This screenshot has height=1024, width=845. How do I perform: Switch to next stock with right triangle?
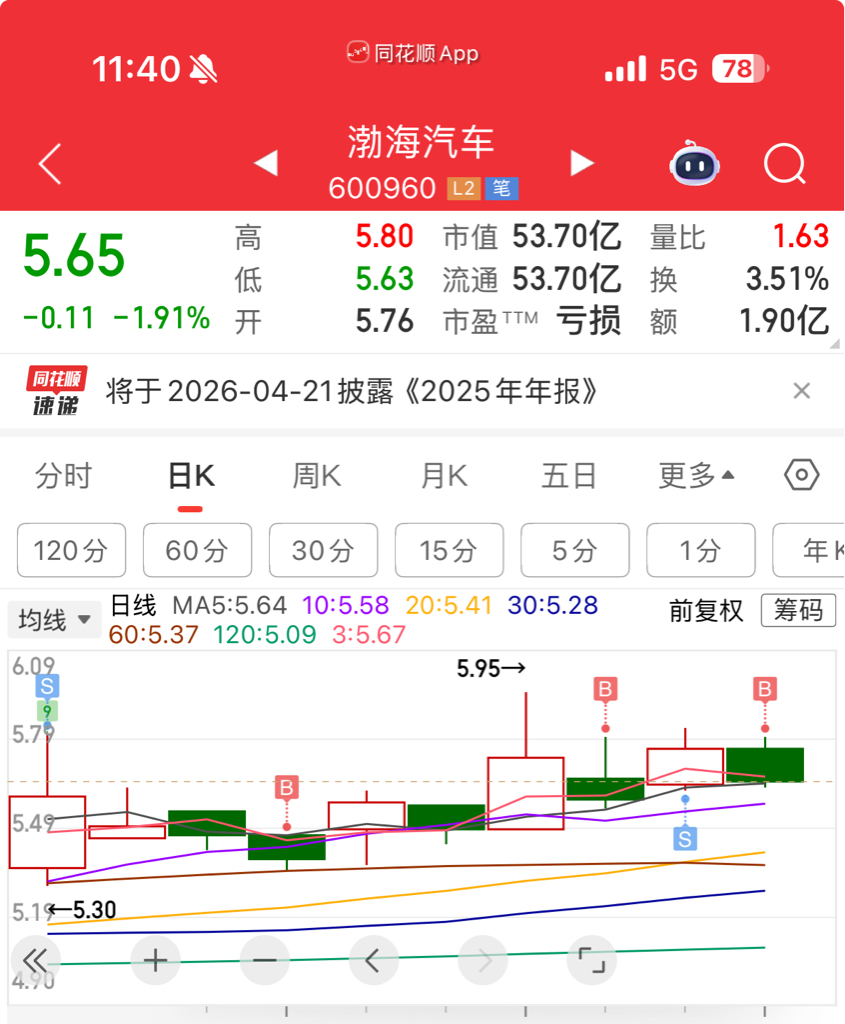point(582,163)
